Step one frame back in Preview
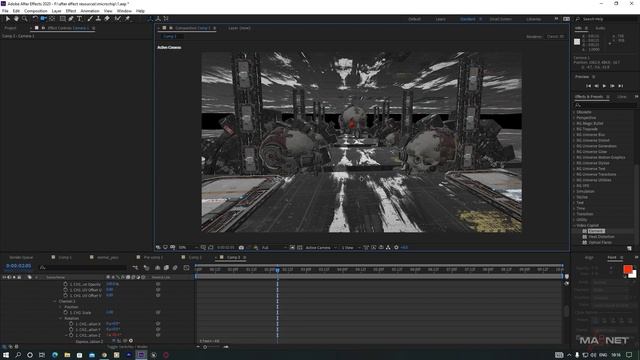Screen dimensions: 640x360 (596, 86)
